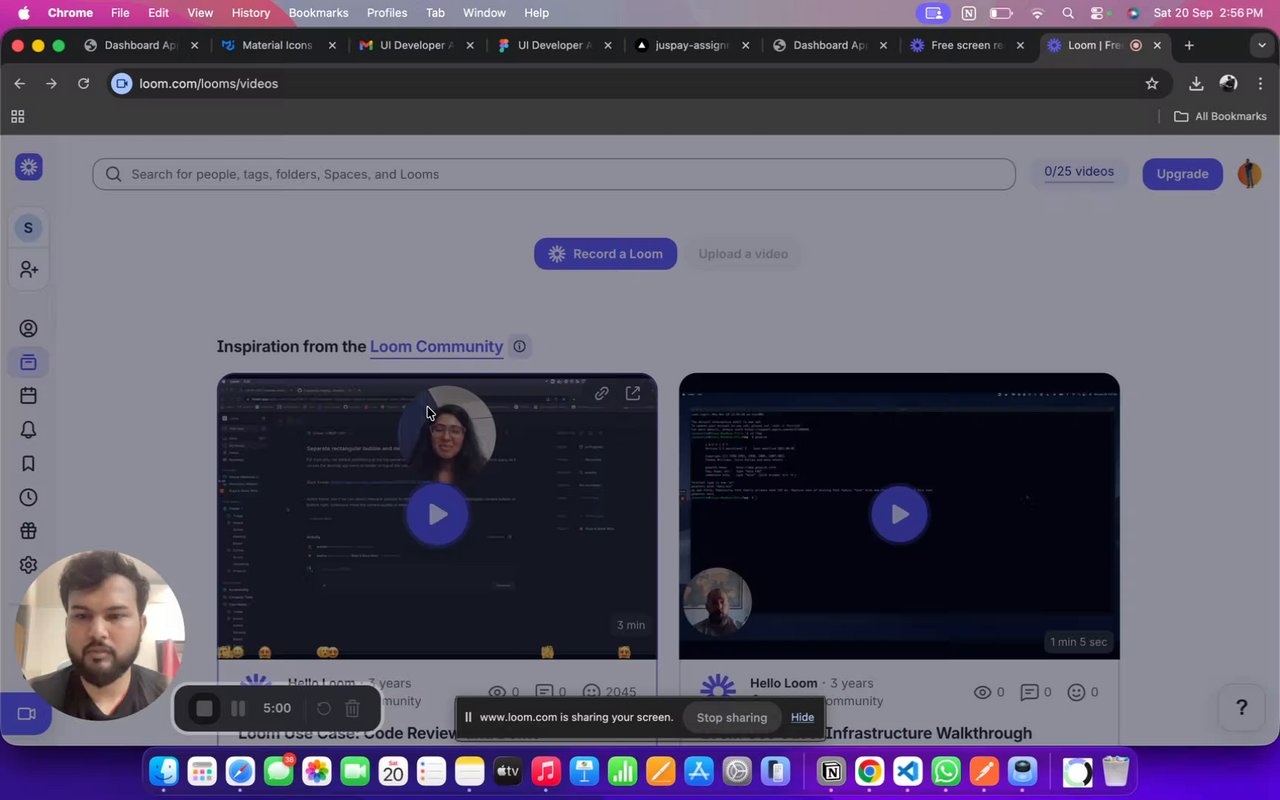The width and height of the screenshot is (1280, 800).
Task: Click the Loom search field
Action: pos(554,174)
